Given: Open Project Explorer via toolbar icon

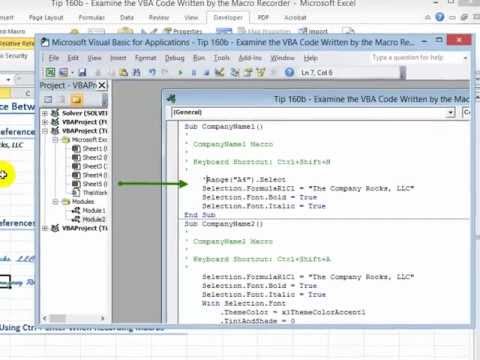Looking at the screenshot, I should (x=235, y=72).
